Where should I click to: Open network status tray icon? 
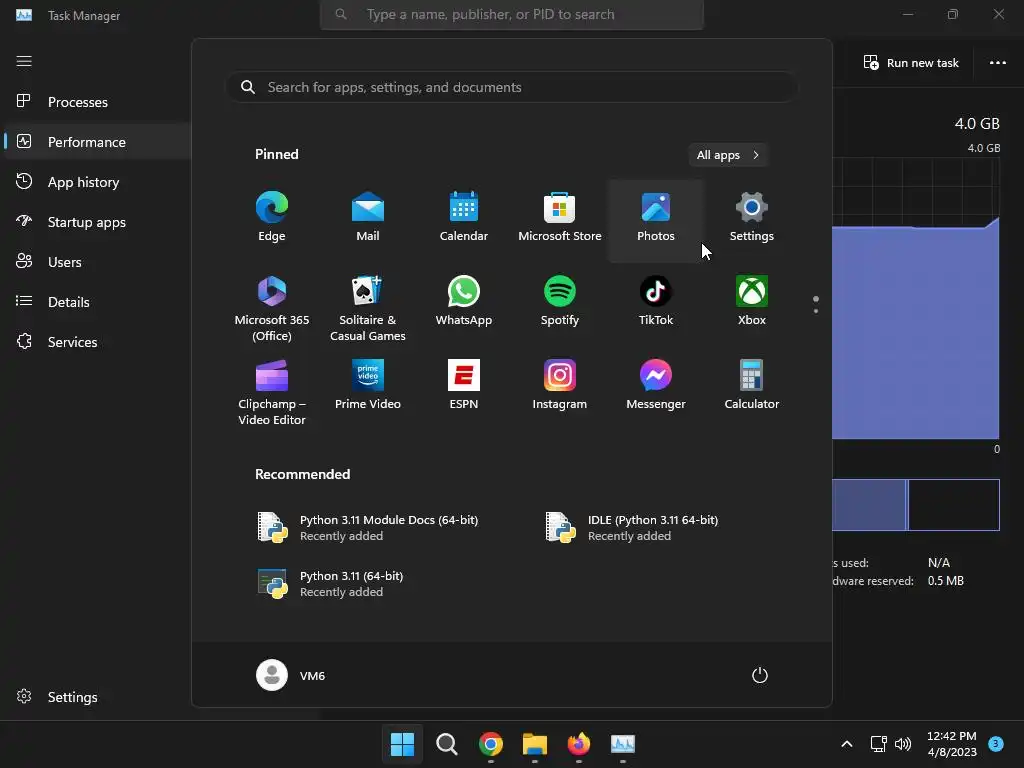pos(879,744)
